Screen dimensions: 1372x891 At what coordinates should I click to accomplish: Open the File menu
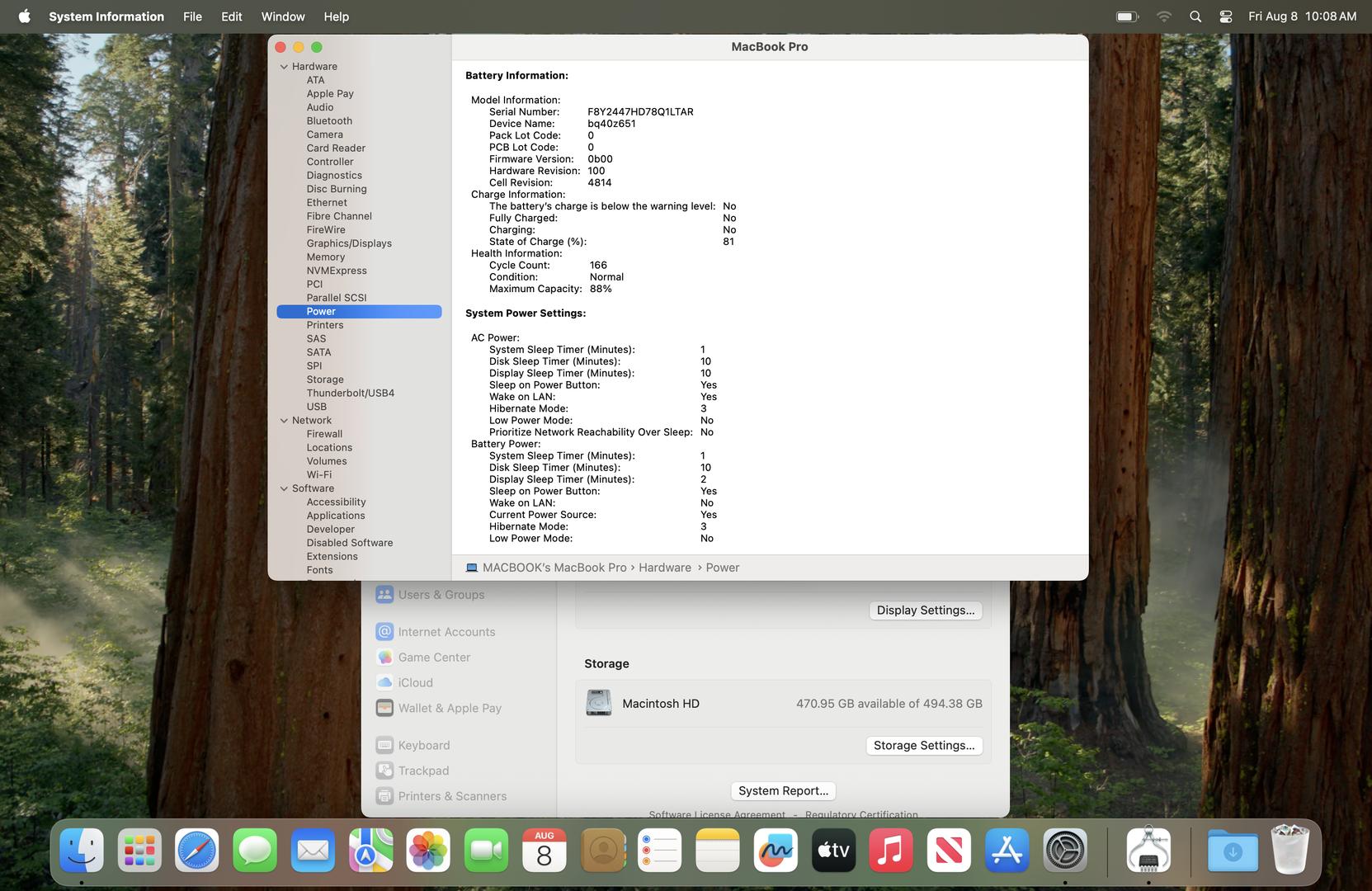coord(192,16)
